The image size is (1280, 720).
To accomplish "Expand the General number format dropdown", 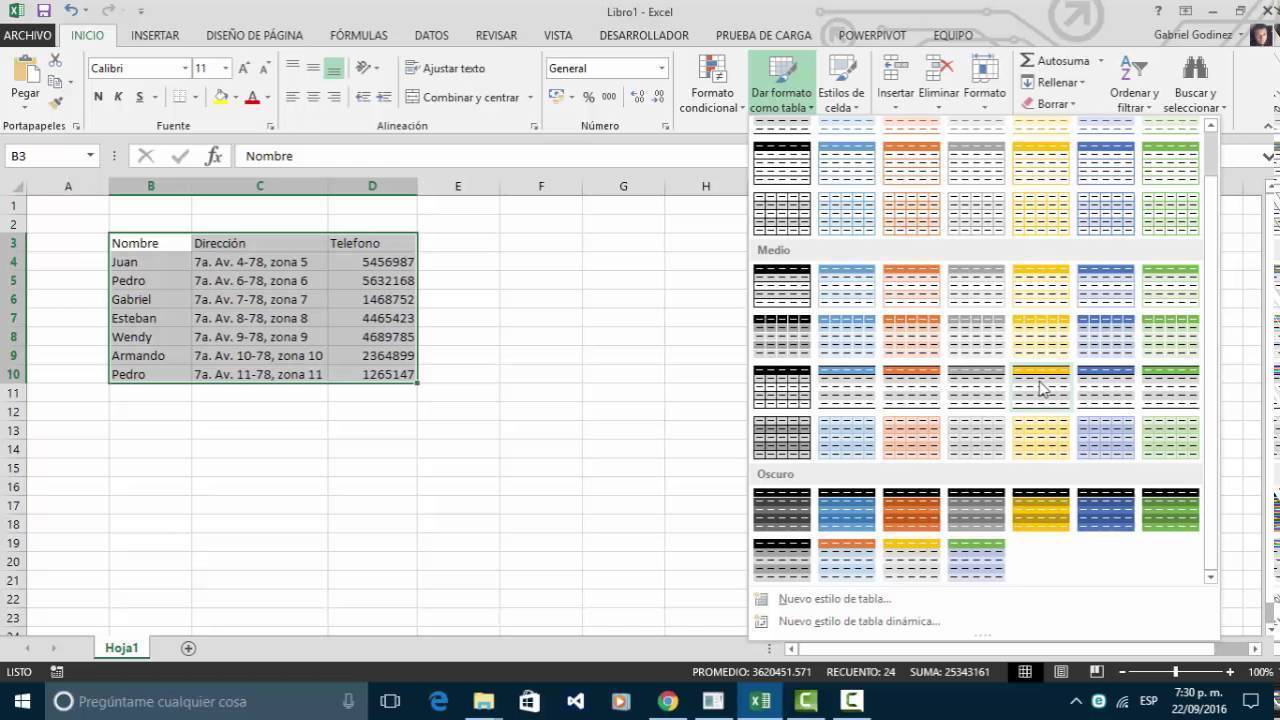I will (661, 68).
